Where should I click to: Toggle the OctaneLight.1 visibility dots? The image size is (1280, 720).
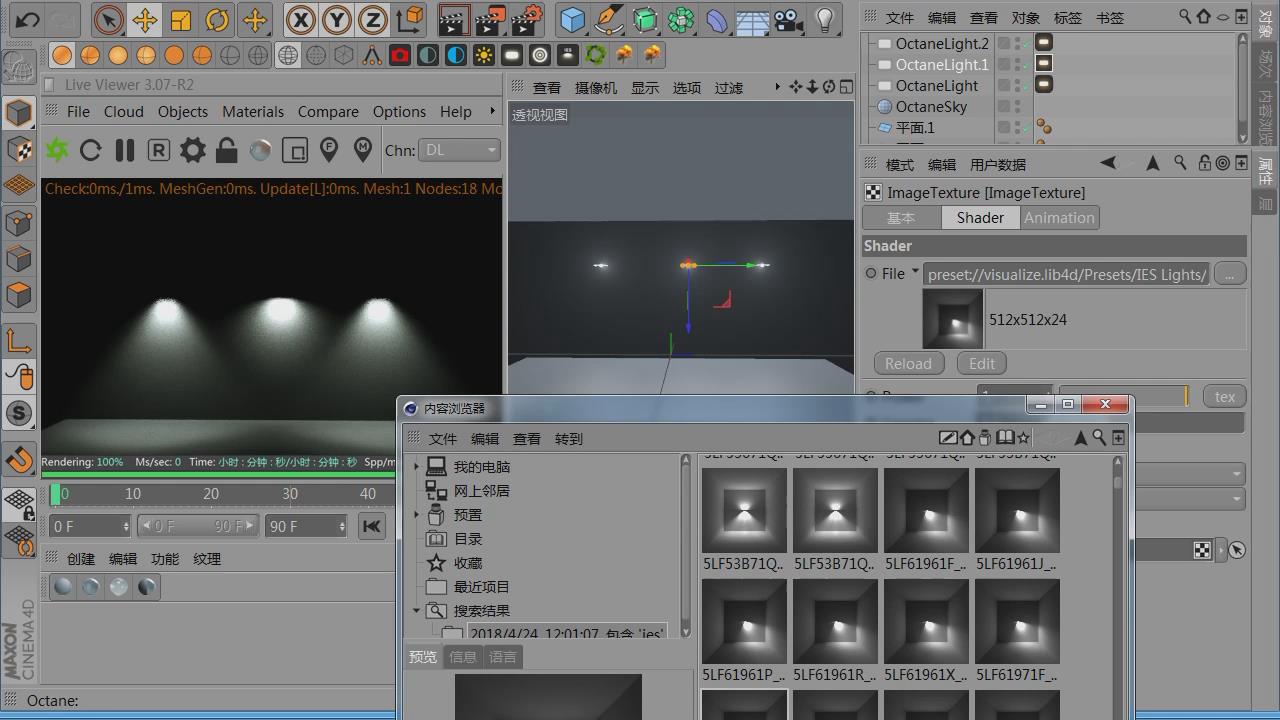pos(1017,64)
